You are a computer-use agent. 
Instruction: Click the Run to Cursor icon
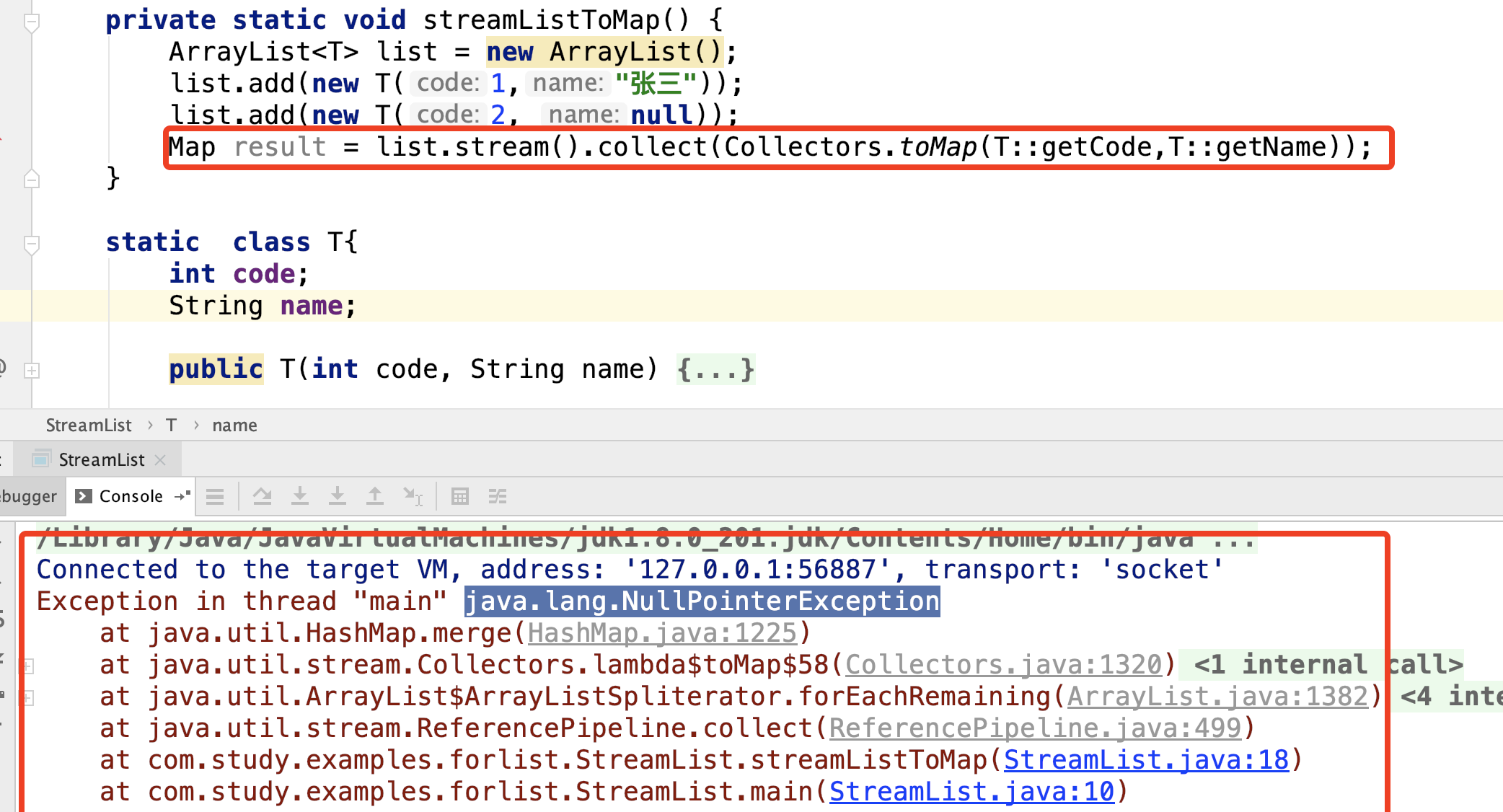click(413, 496)
